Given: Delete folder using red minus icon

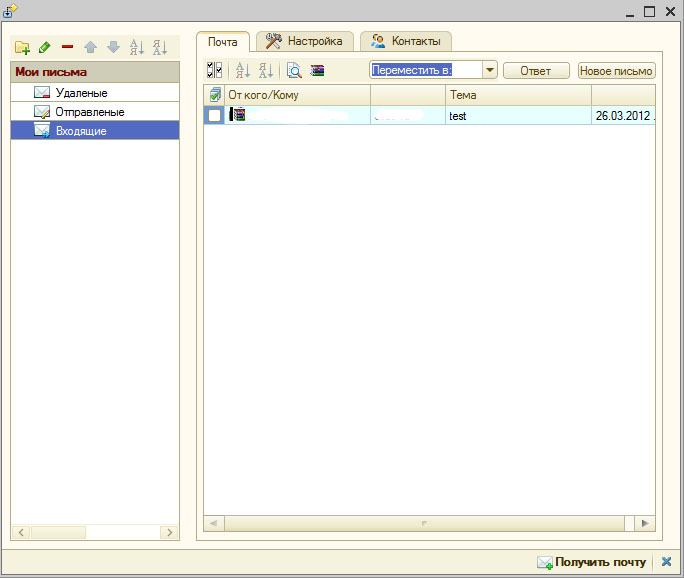Looking at the screenshot, I should (67, 47).
